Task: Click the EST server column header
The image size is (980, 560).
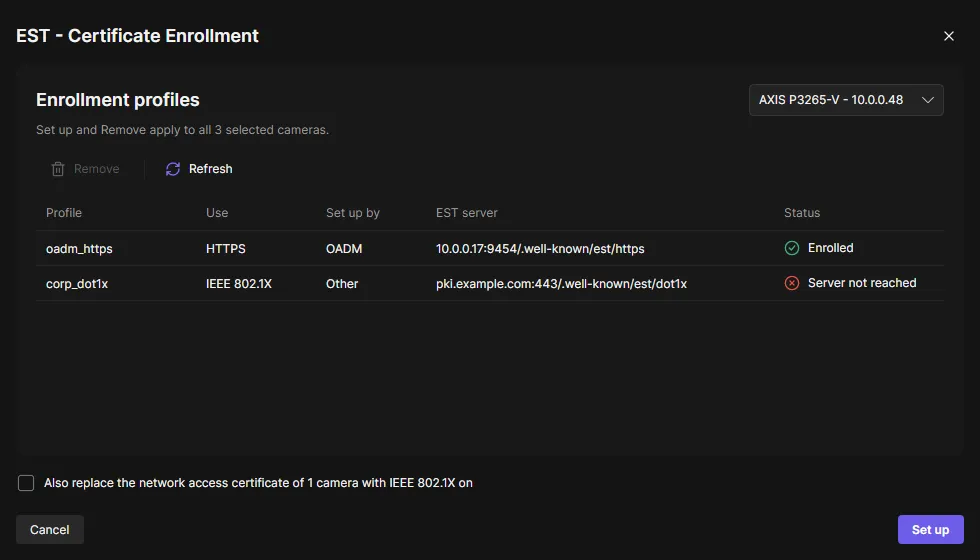Action: tap(466, 212)
